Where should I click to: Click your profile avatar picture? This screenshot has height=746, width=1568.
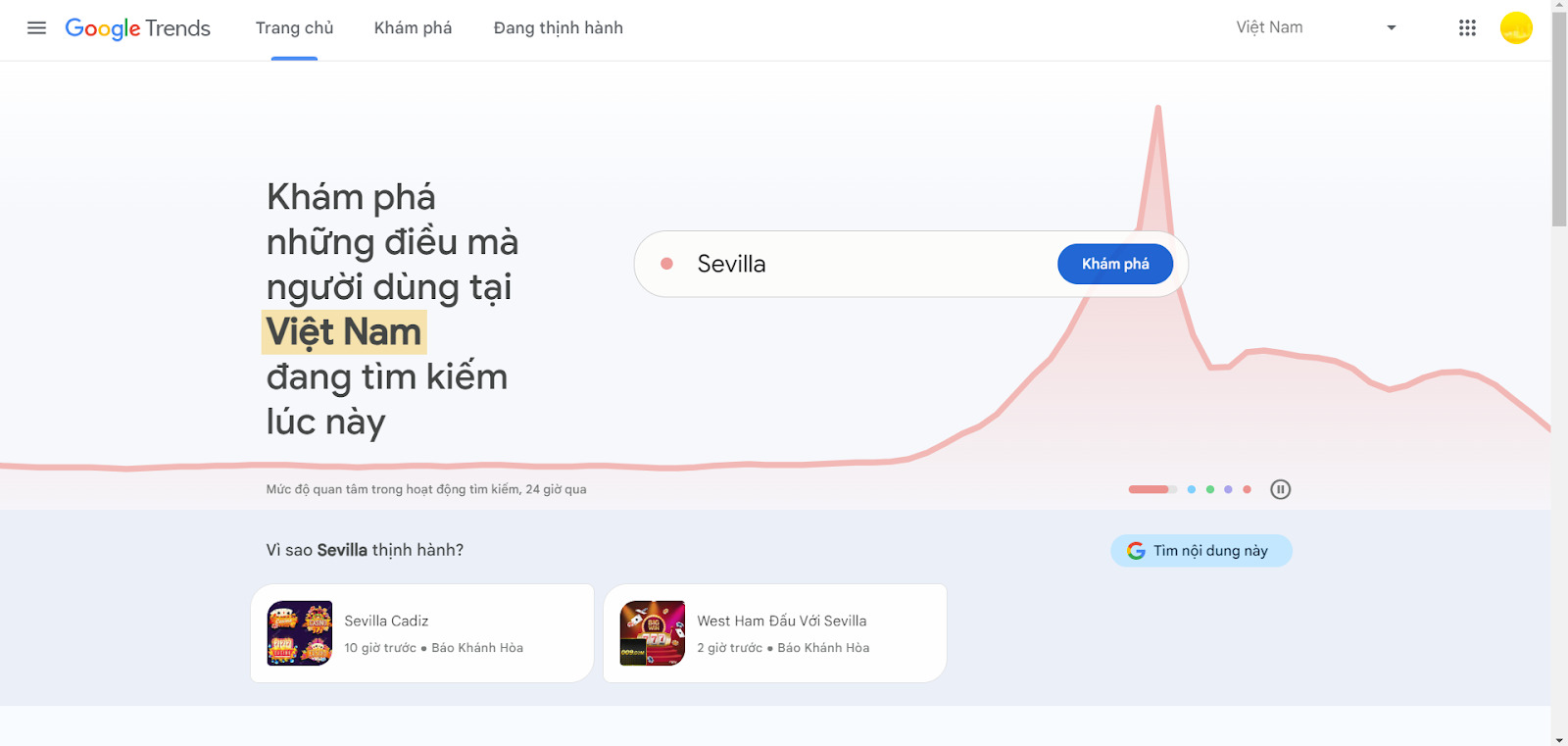(x=1514, y=27)
